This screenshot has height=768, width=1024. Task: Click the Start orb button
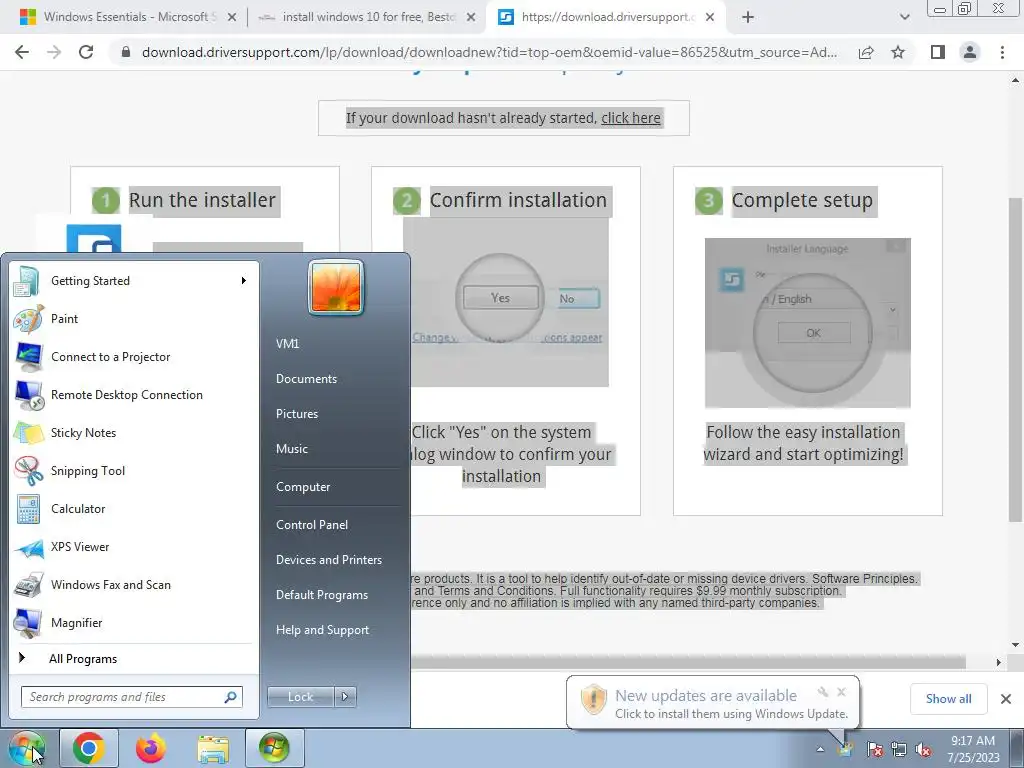(x=27, y=748)
